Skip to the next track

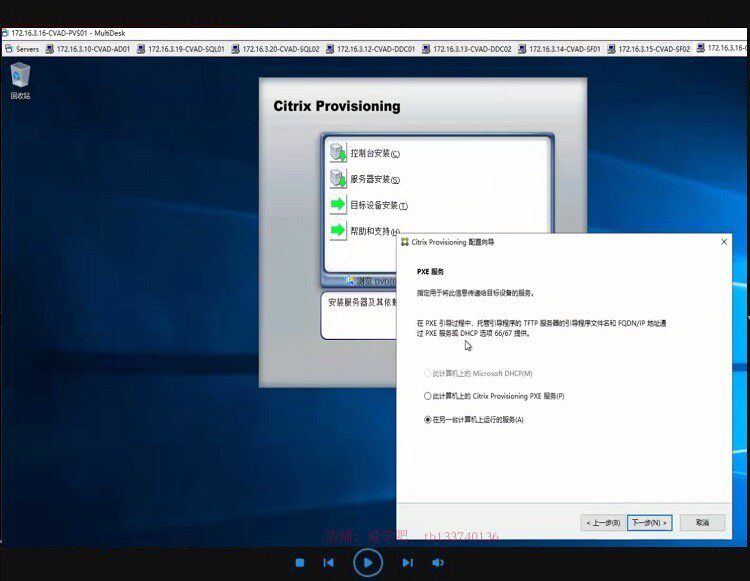[x=407, y=563]
